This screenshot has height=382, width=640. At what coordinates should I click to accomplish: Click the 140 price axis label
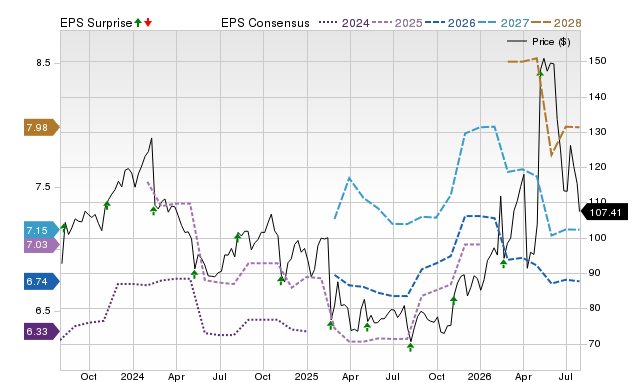[x=597, y=97]
